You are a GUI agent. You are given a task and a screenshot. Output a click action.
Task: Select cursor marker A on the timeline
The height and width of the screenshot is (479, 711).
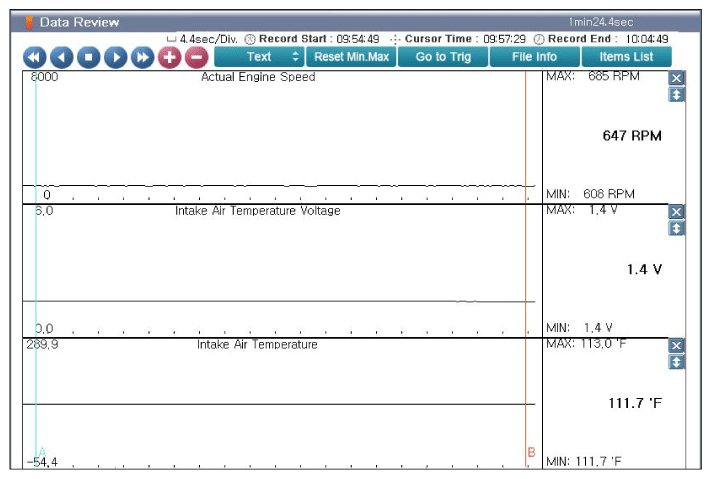[41, 452]
